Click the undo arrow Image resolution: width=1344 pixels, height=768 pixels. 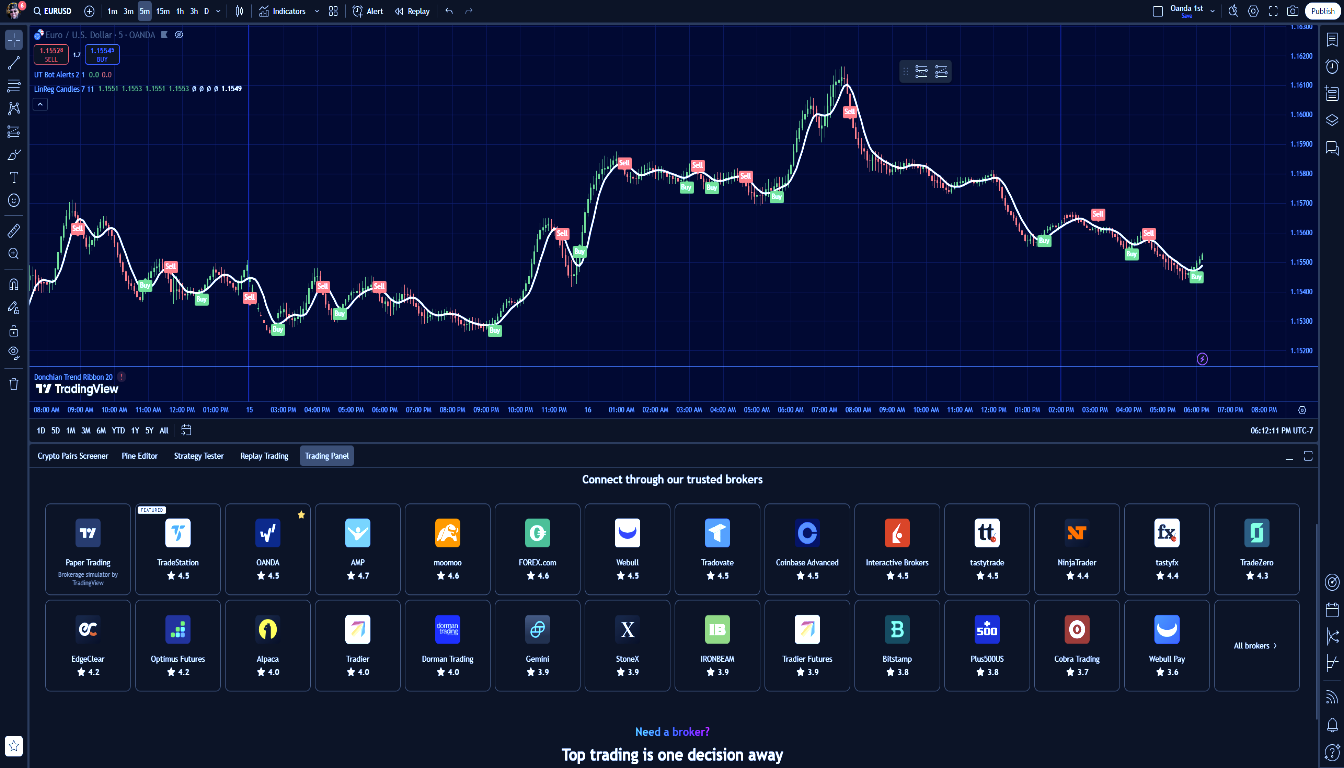point(448,11)
